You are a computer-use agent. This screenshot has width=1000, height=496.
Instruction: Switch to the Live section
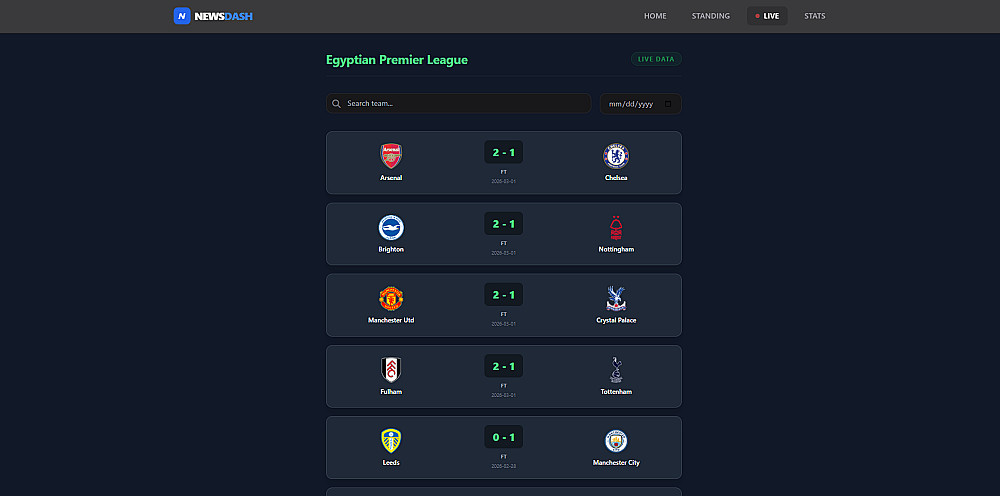767,16
